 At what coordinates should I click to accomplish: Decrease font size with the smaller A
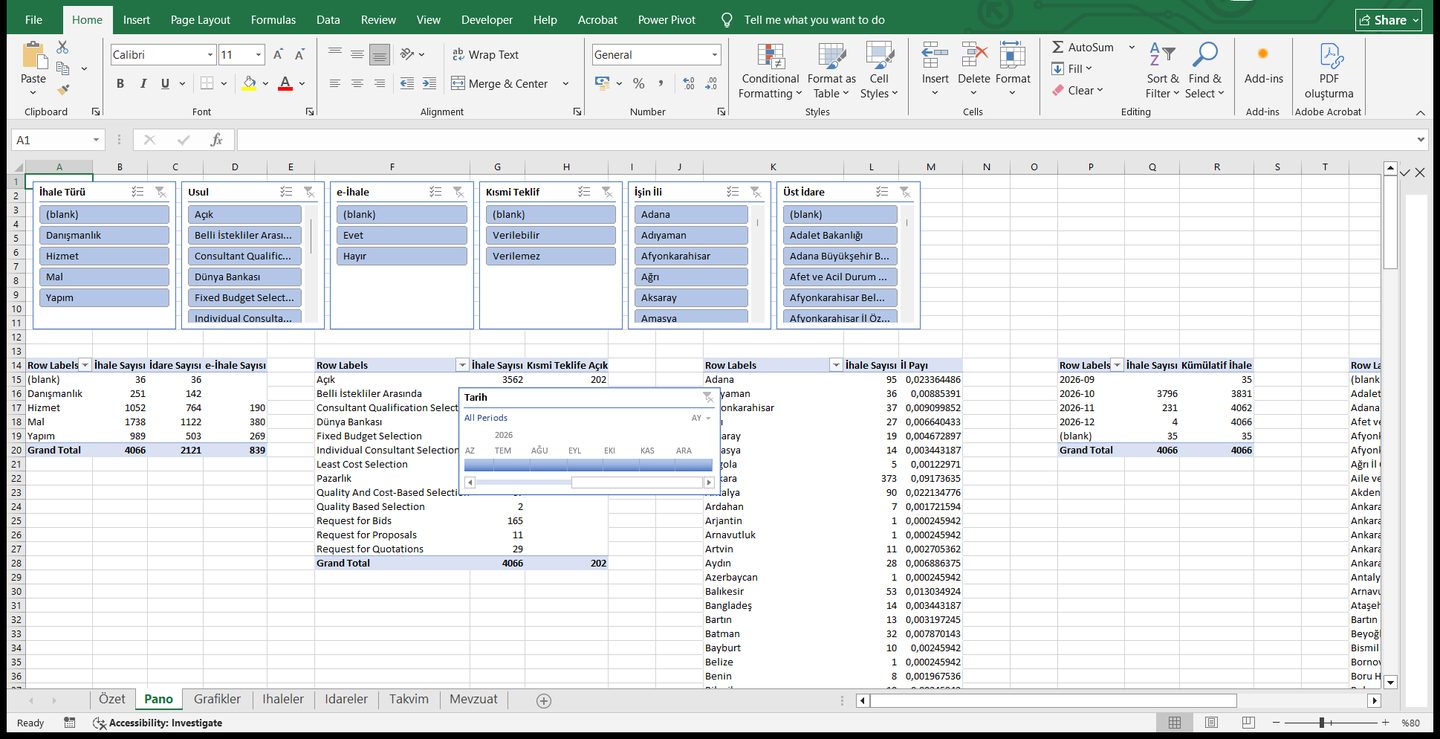click(300, 55)
